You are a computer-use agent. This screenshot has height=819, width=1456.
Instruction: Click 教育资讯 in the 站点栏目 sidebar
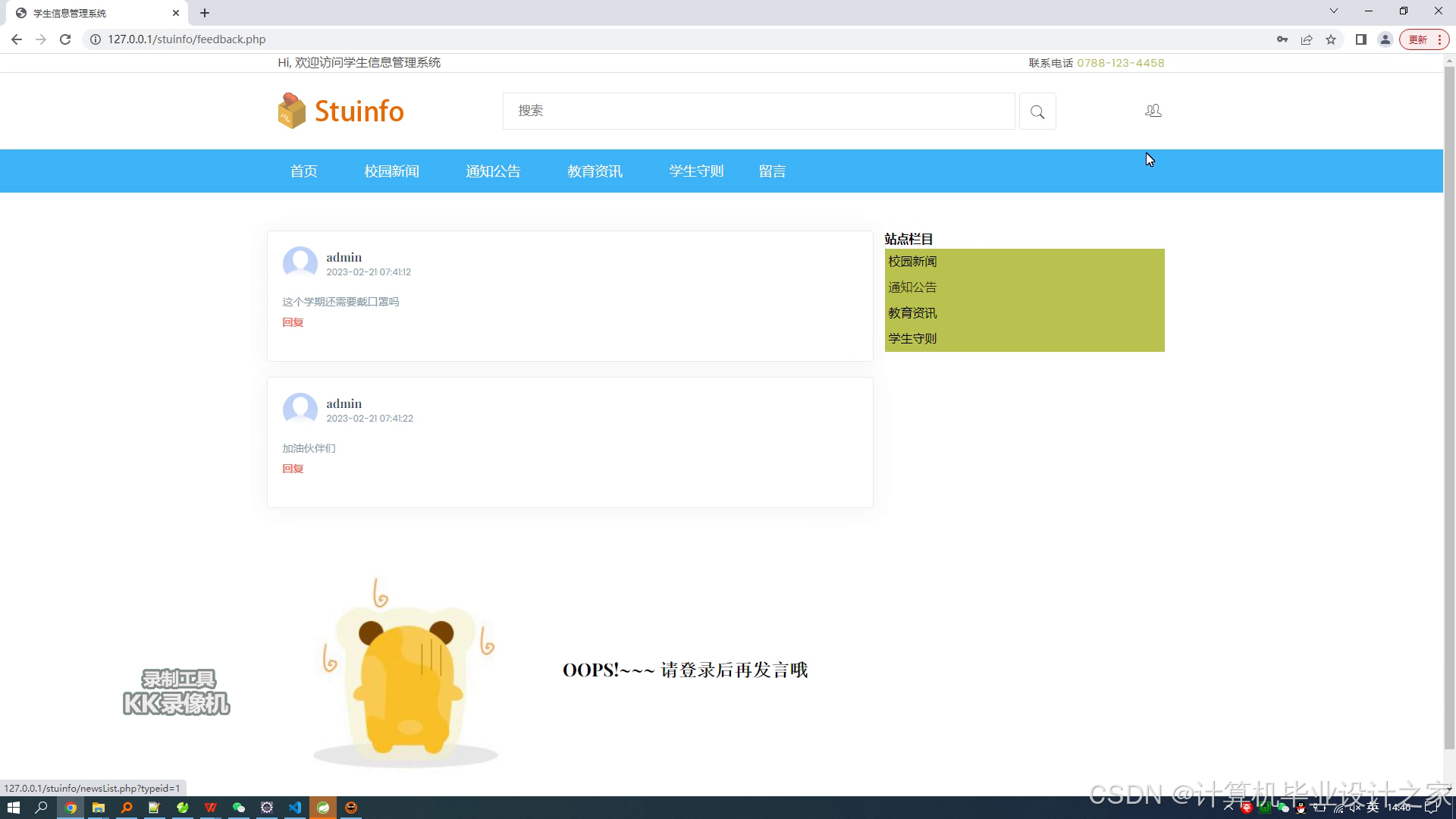[x=912, y=313]
